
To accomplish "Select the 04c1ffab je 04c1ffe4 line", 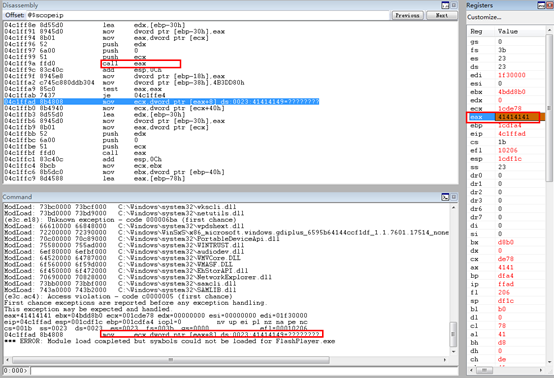I will [x=85, y=95].
